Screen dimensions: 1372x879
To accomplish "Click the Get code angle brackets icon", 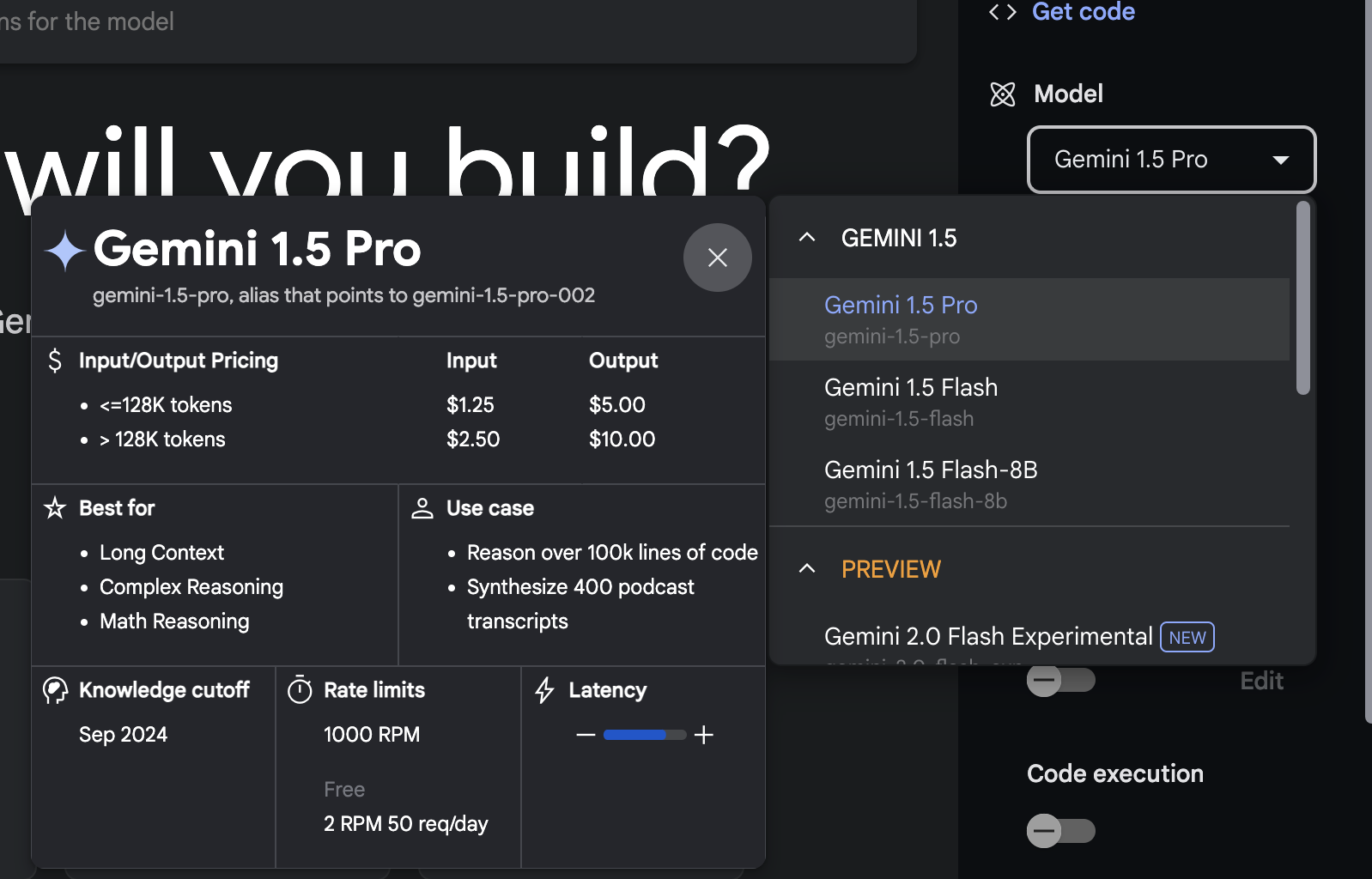I will (1003, 12).
